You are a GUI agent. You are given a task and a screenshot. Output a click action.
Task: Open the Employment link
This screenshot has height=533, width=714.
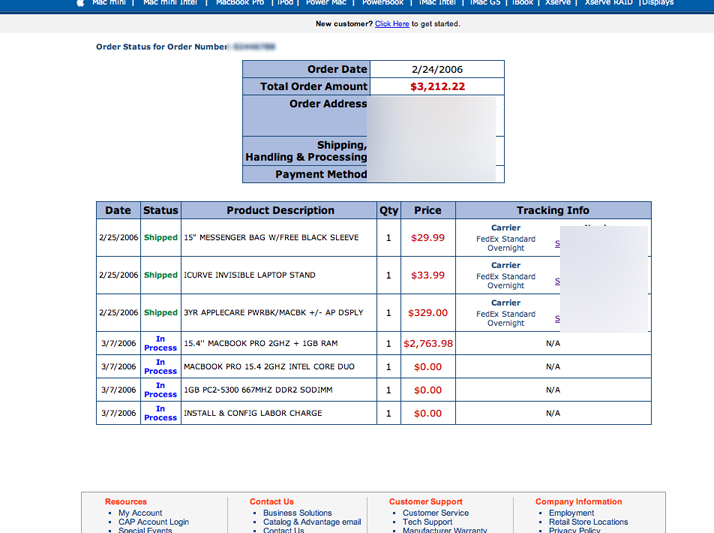[571, 513]
